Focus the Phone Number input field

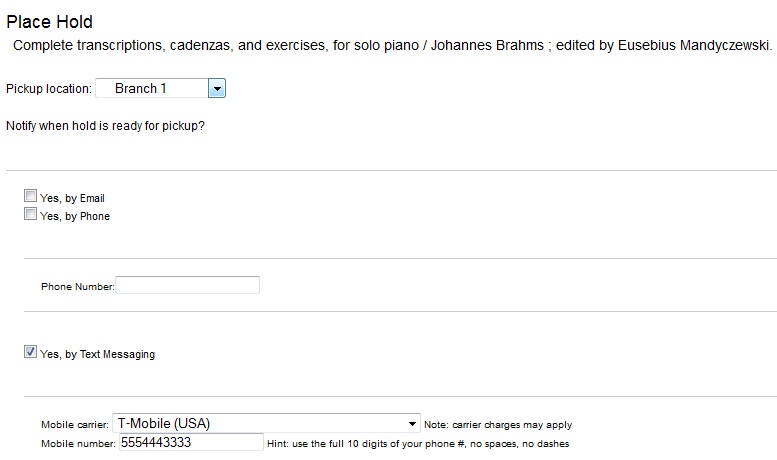(x=188, y=286)
